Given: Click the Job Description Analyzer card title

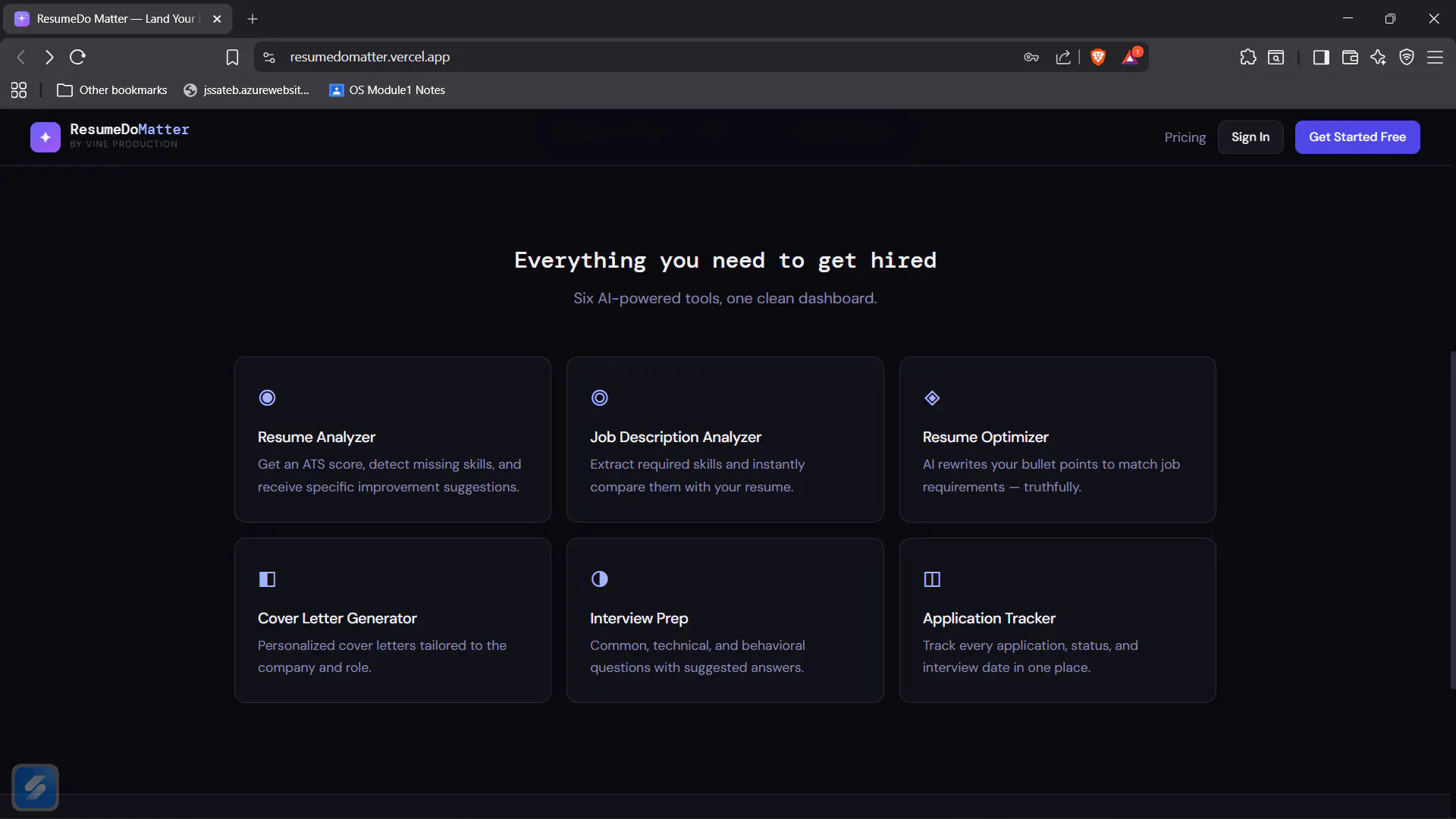Looking at the screenshot, I should coord(676,438).
